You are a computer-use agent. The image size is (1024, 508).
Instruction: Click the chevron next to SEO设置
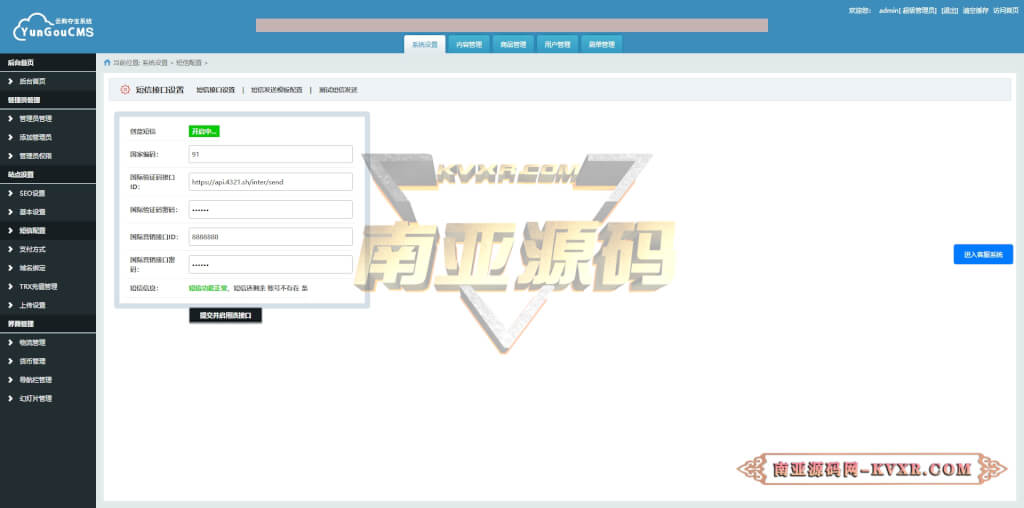pyautogui.click(x=10, y=193)
